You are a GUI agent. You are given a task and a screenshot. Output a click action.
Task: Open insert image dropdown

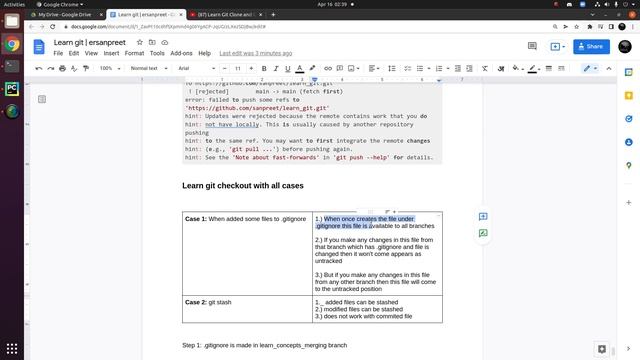(x=353, y=68)
